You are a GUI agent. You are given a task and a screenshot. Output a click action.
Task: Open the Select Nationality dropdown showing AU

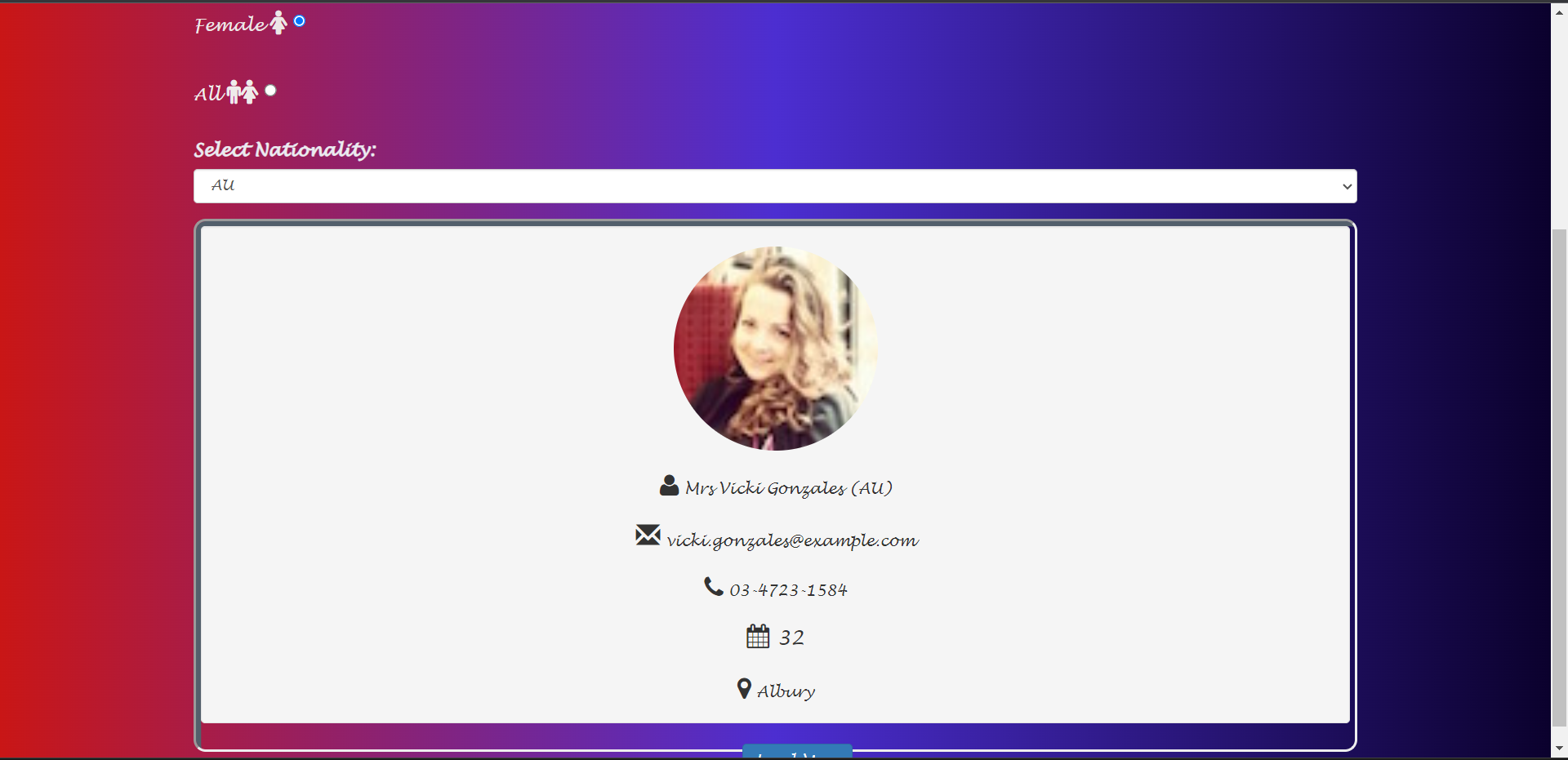(x=775, y=186)
